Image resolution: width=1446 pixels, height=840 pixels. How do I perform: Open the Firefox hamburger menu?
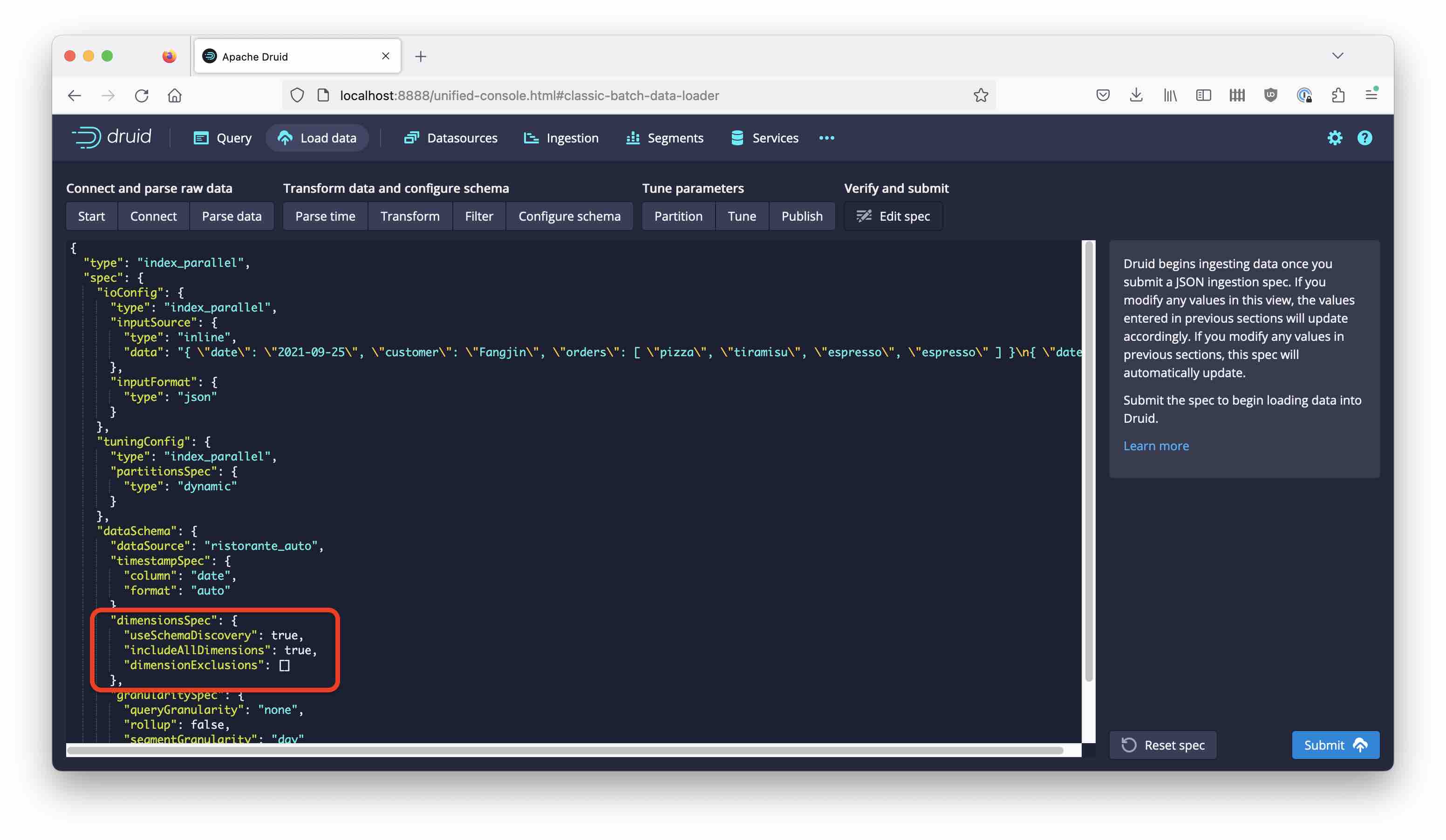point(1371,95)
